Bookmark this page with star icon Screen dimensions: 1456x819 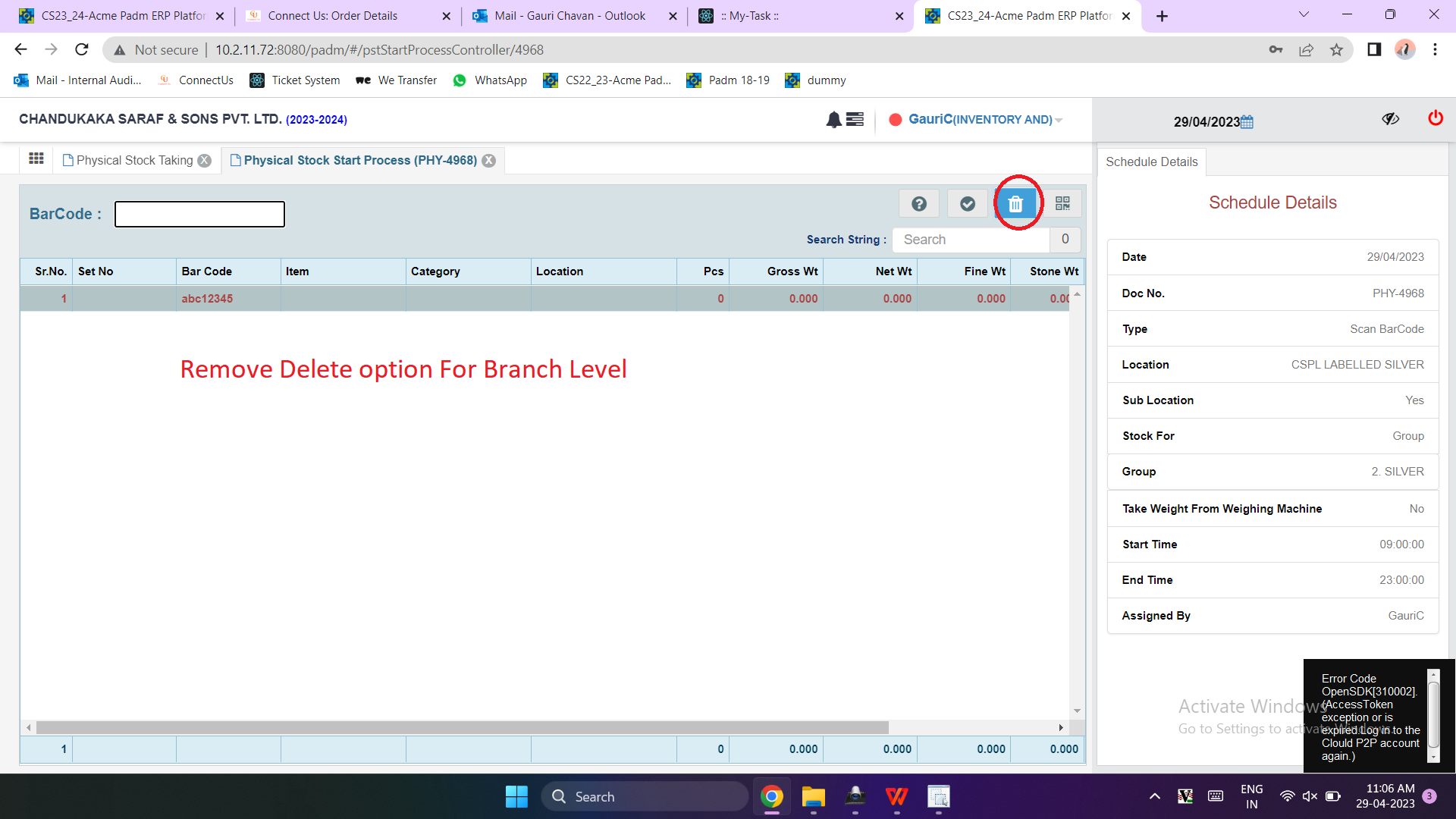(1336, 50)
